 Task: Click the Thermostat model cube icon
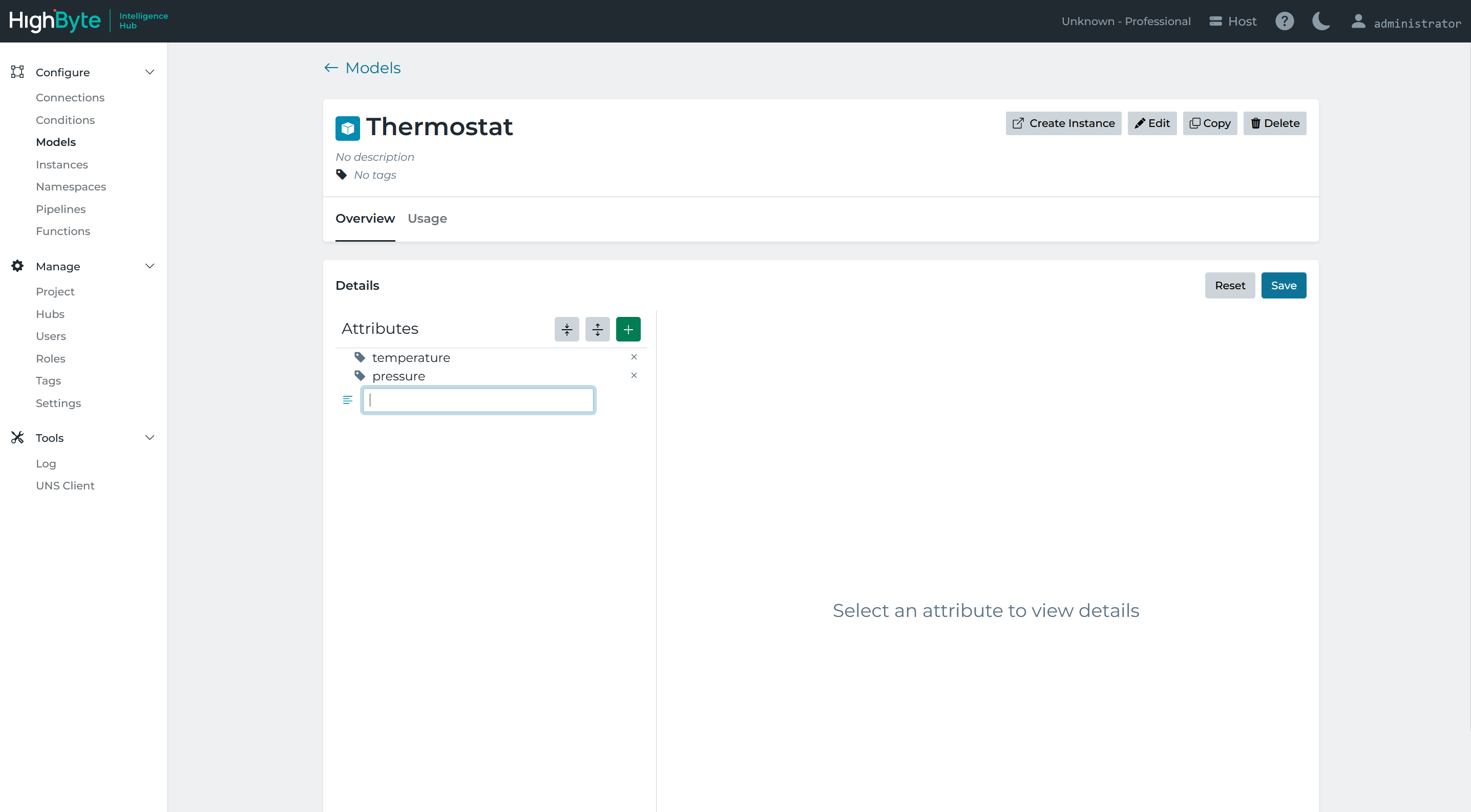[347, 129]
